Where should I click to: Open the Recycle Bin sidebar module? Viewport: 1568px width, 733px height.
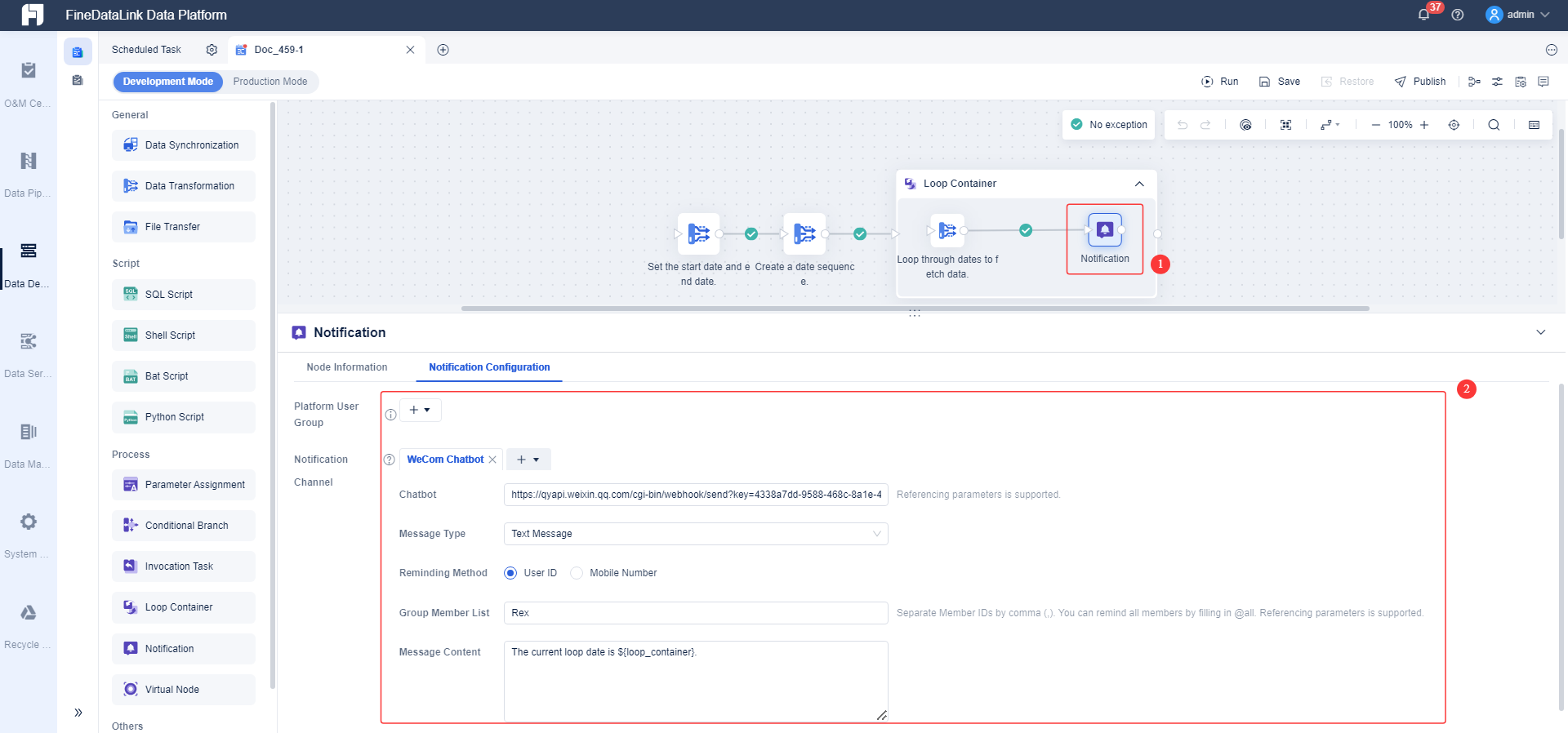29,624
